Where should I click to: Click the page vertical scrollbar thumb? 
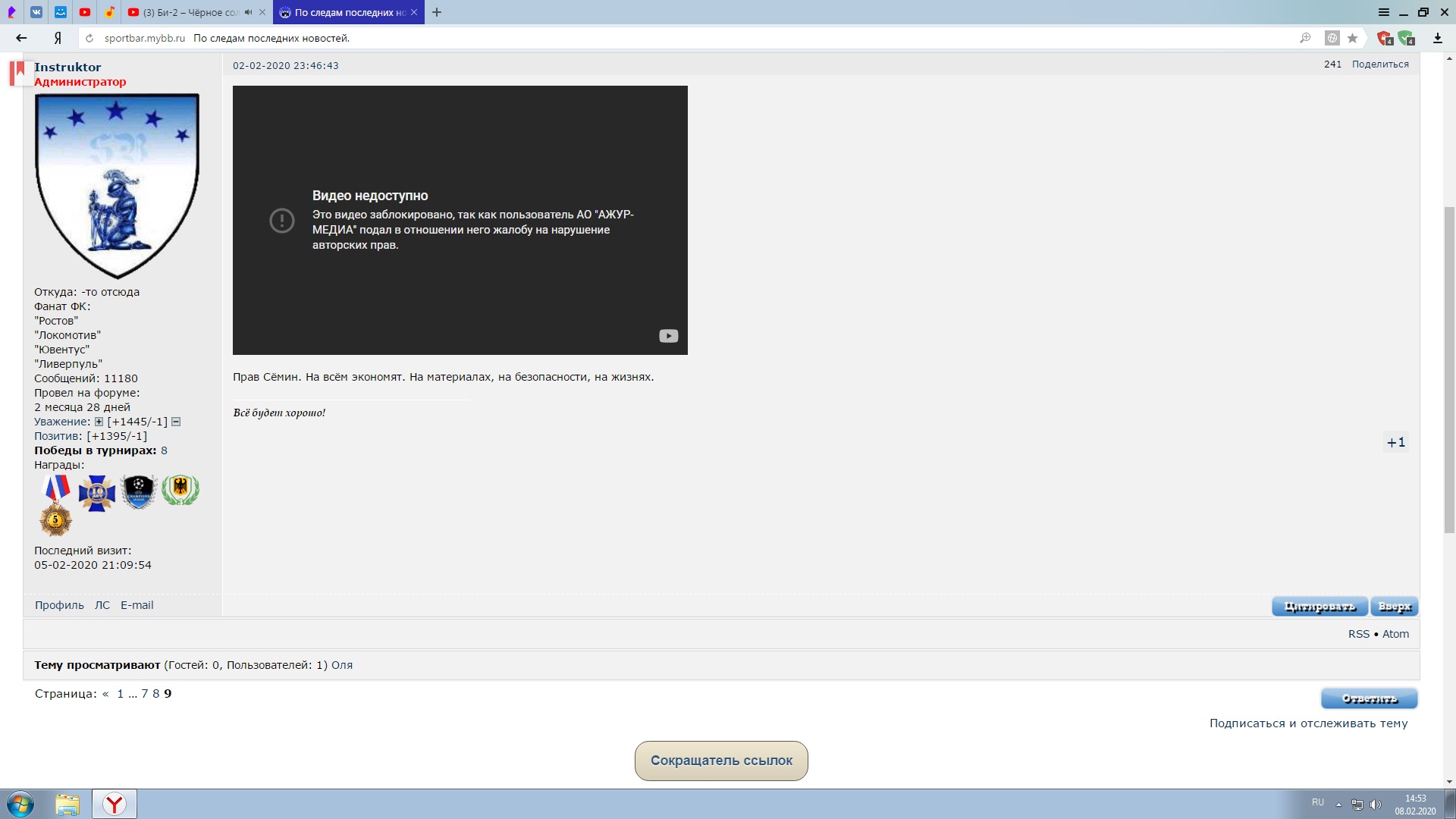pyautogui.click(x=1449, y=369)
